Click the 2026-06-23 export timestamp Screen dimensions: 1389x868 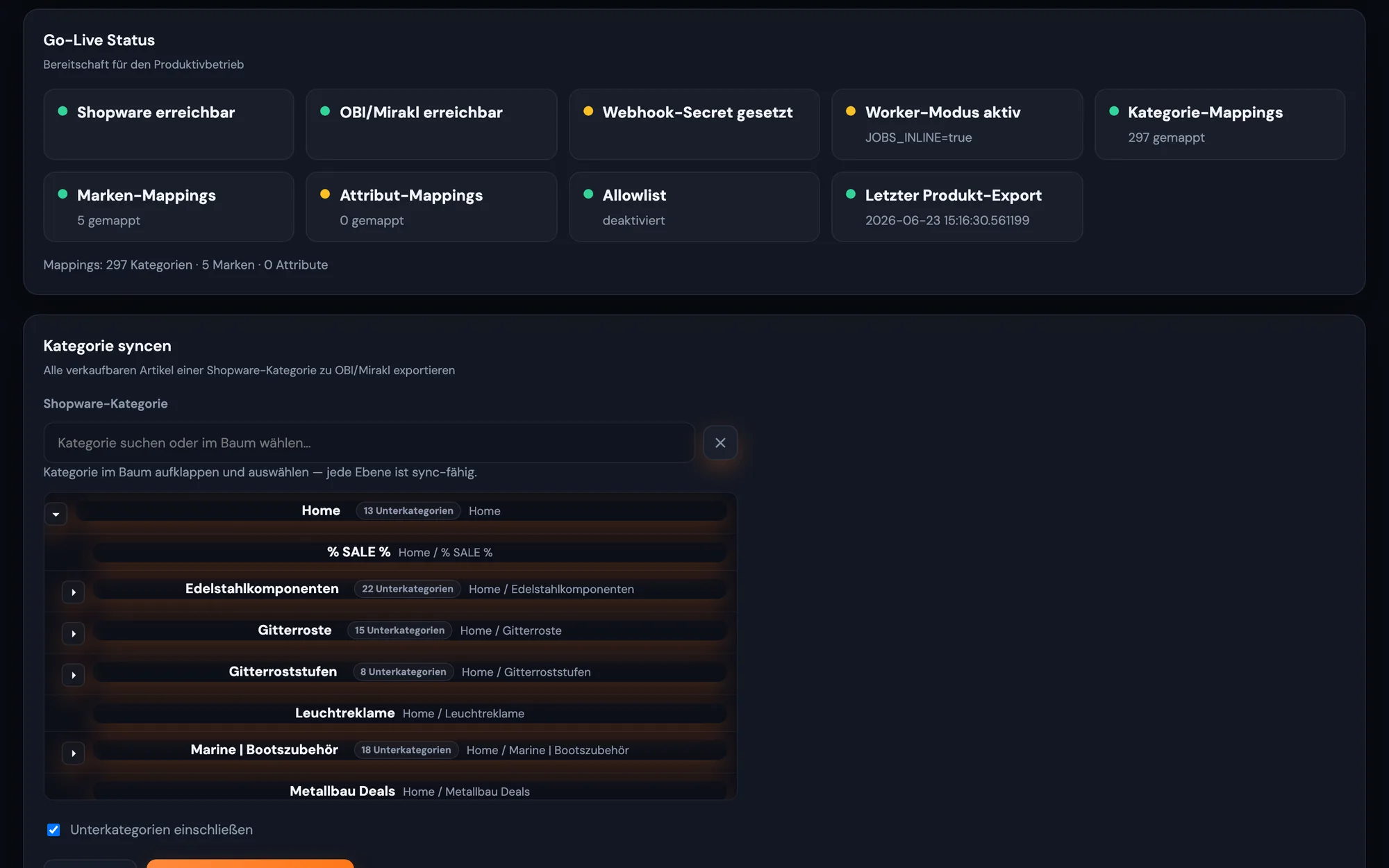947,220
